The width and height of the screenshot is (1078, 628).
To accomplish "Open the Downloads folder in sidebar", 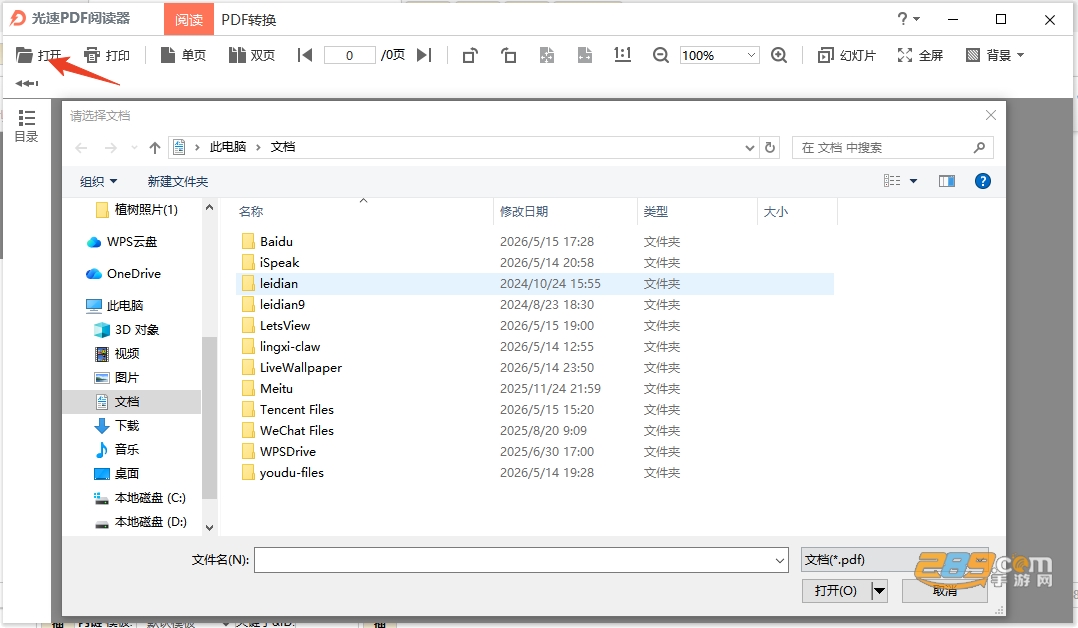I will click(x=117, y=426).
